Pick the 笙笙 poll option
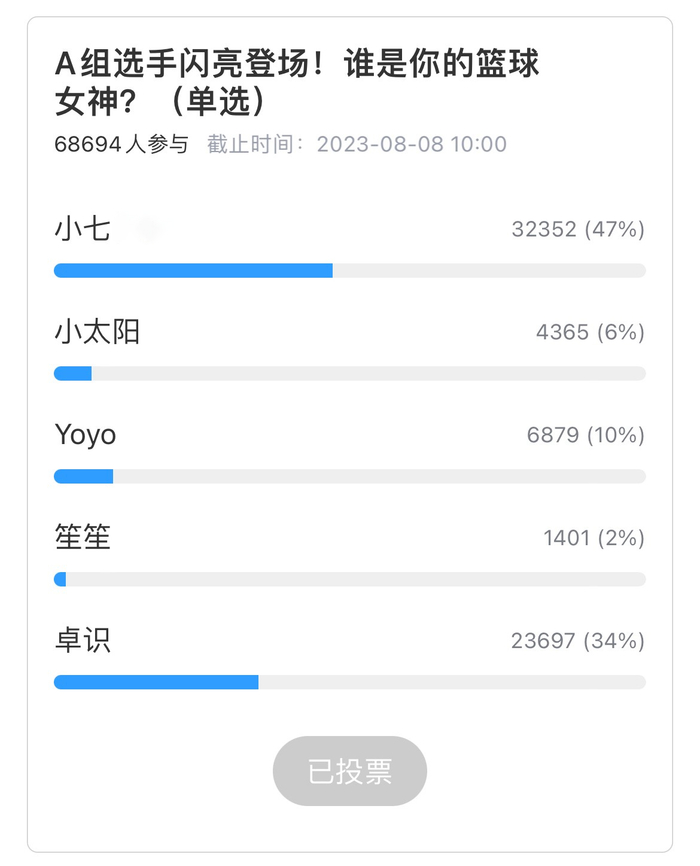This screenshot has width=700, height=866. 82,538
